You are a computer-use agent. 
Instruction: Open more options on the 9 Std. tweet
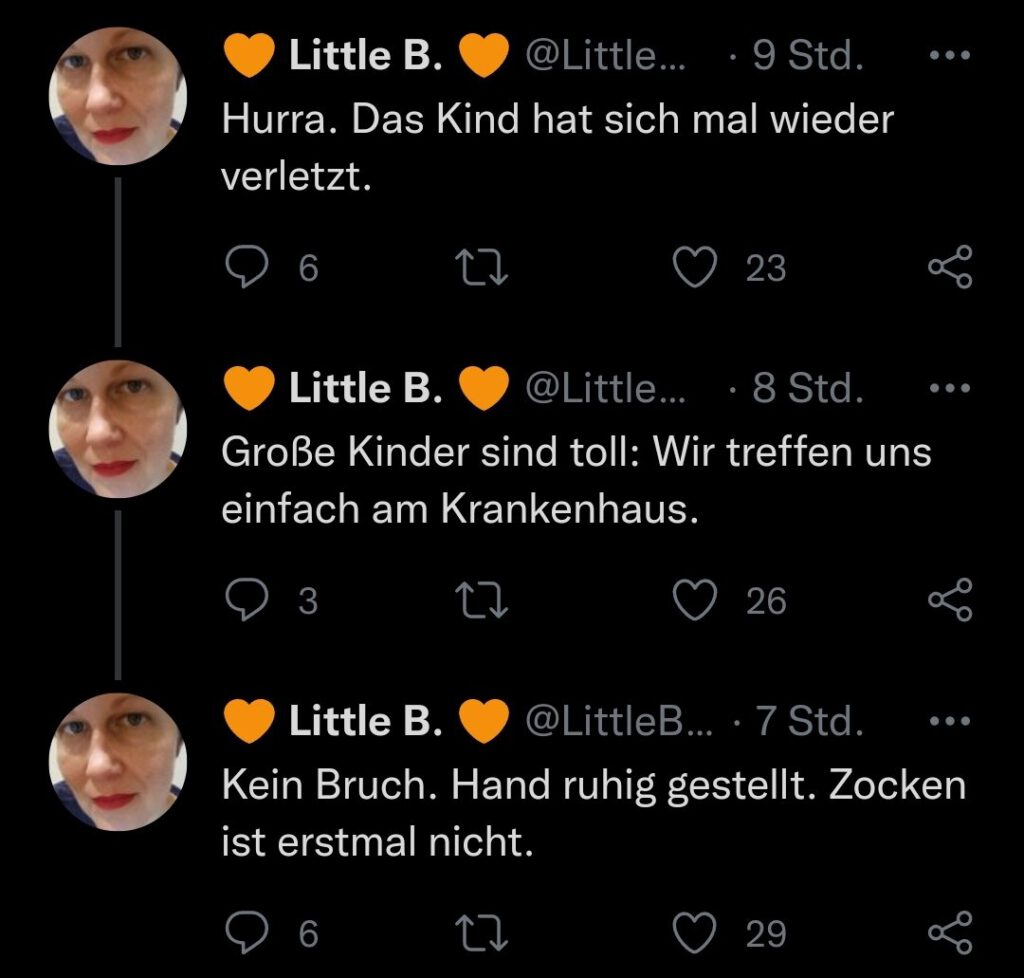coord(949,57)
